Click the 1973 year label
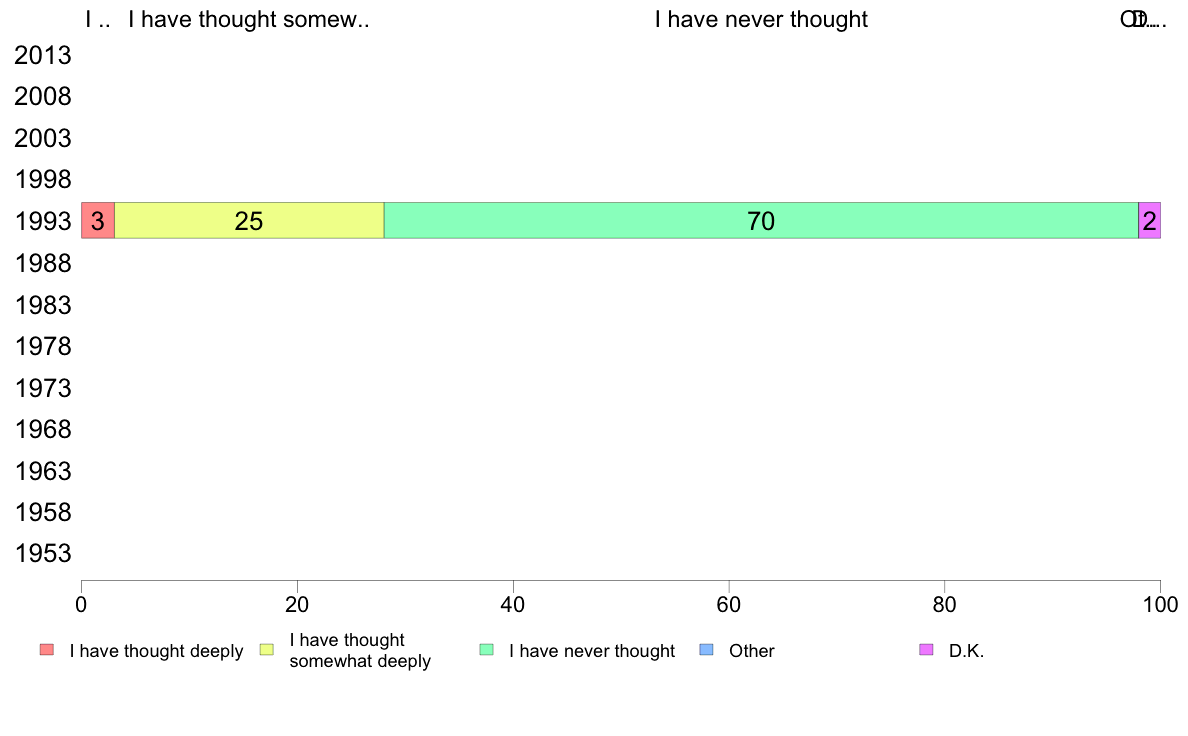 tap(43, 388)
